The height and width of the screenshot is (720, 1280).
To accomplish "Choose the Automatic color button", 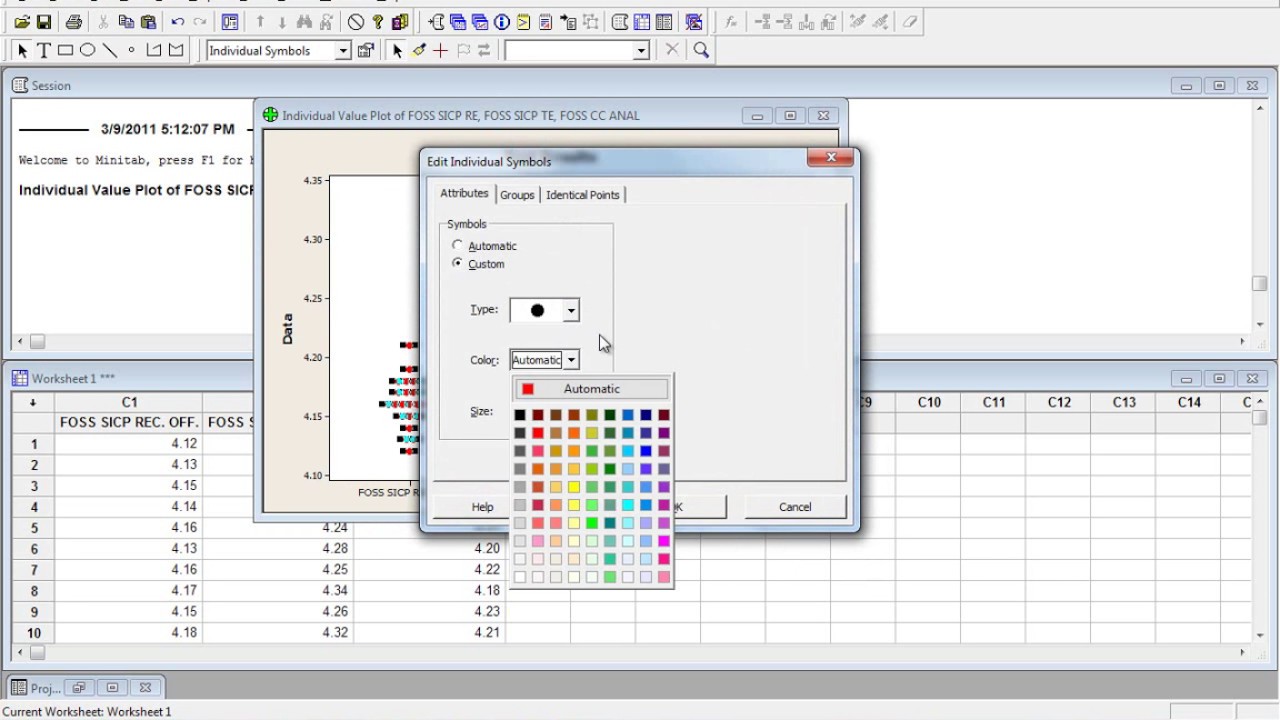I will (591, 389).
